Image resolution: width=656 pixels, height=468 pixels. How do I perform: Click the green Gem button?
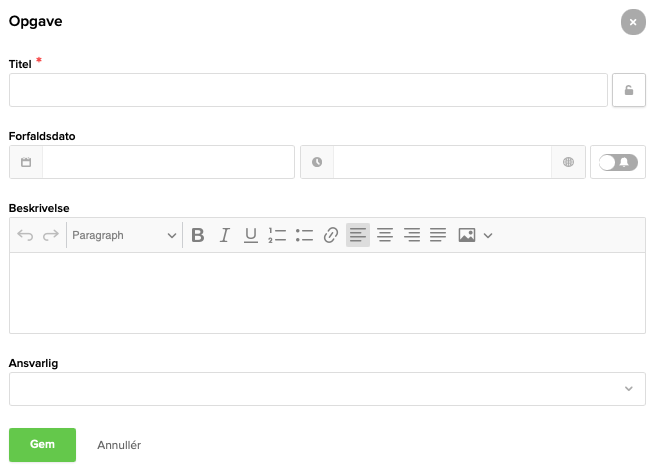[x=42, y=445]
